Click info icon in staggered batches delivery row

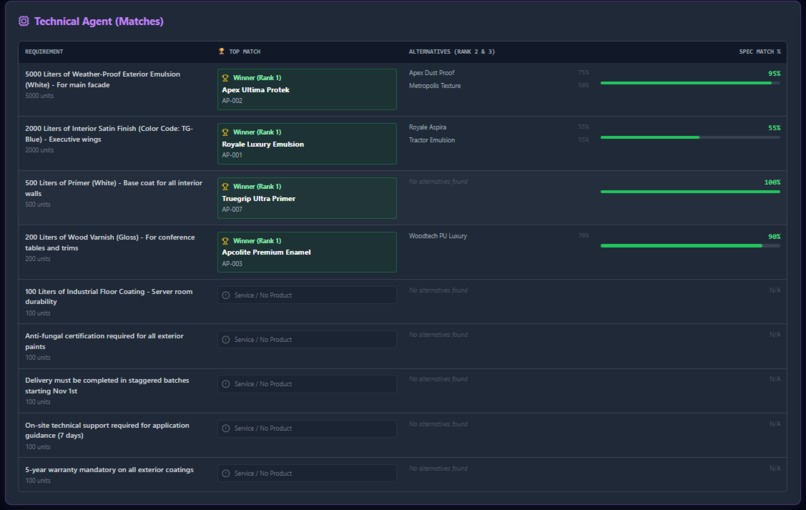coord(226,384)
